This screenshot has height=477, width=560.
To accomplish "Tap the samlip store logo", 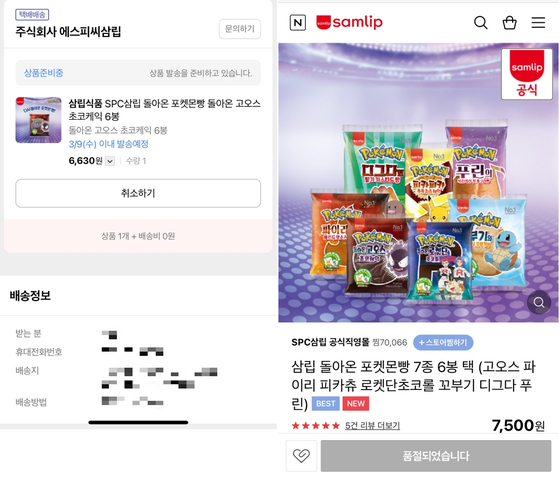I will tap(349, 22).
